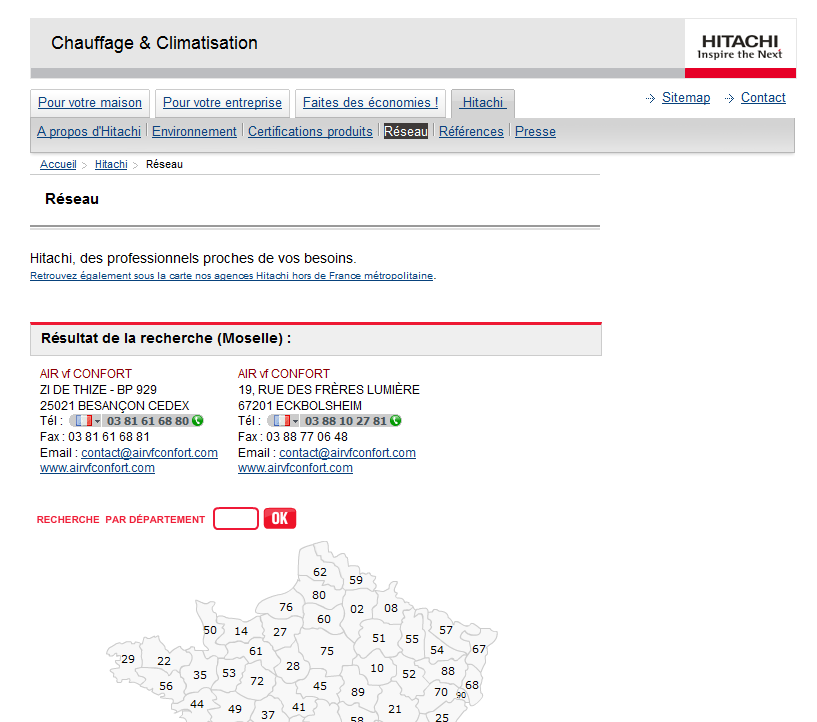Select department 44 on the map
The image size is (817, 722).
pyautogui.click(x=196, y=704)
